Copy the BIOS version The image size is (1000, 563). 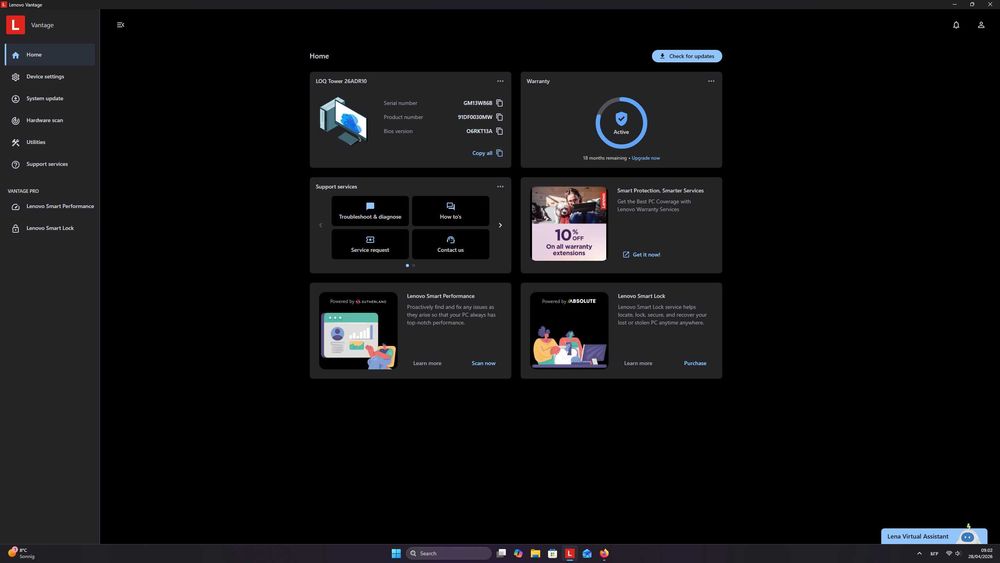(x=499, y=131)
